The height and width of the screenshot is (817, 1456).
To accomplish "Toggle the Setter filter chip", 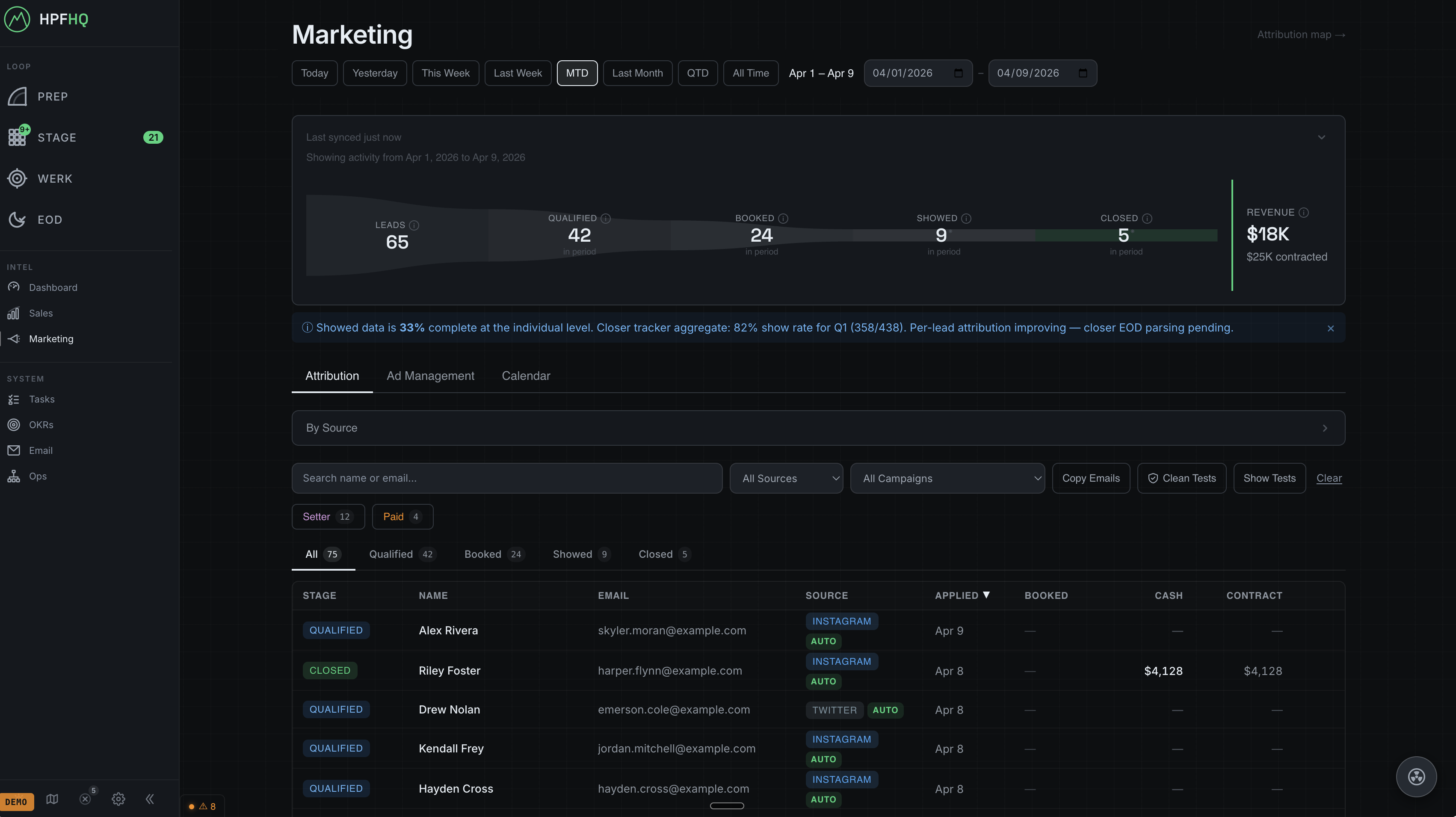I will click(328, 516).
